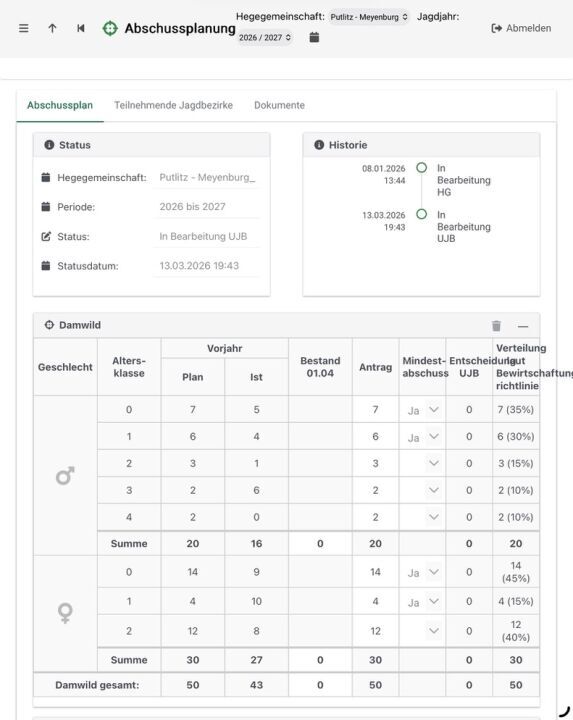Click Antrag field for male Altersklasse 0
Screen dimensions: 573x720
pos(376,410)
